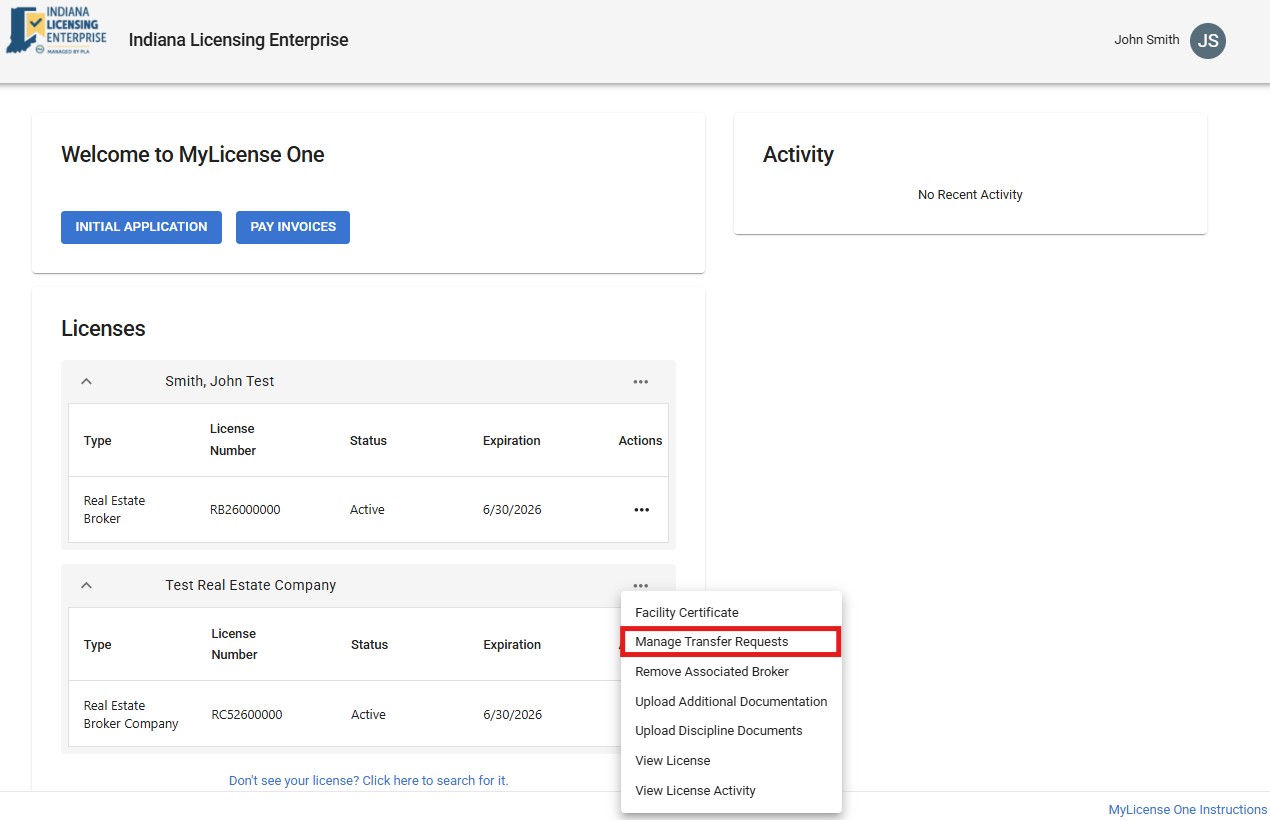The image size is (1270, 820).
Task: Click the INITIAL APPLICATION button
Action: [140, 227]
